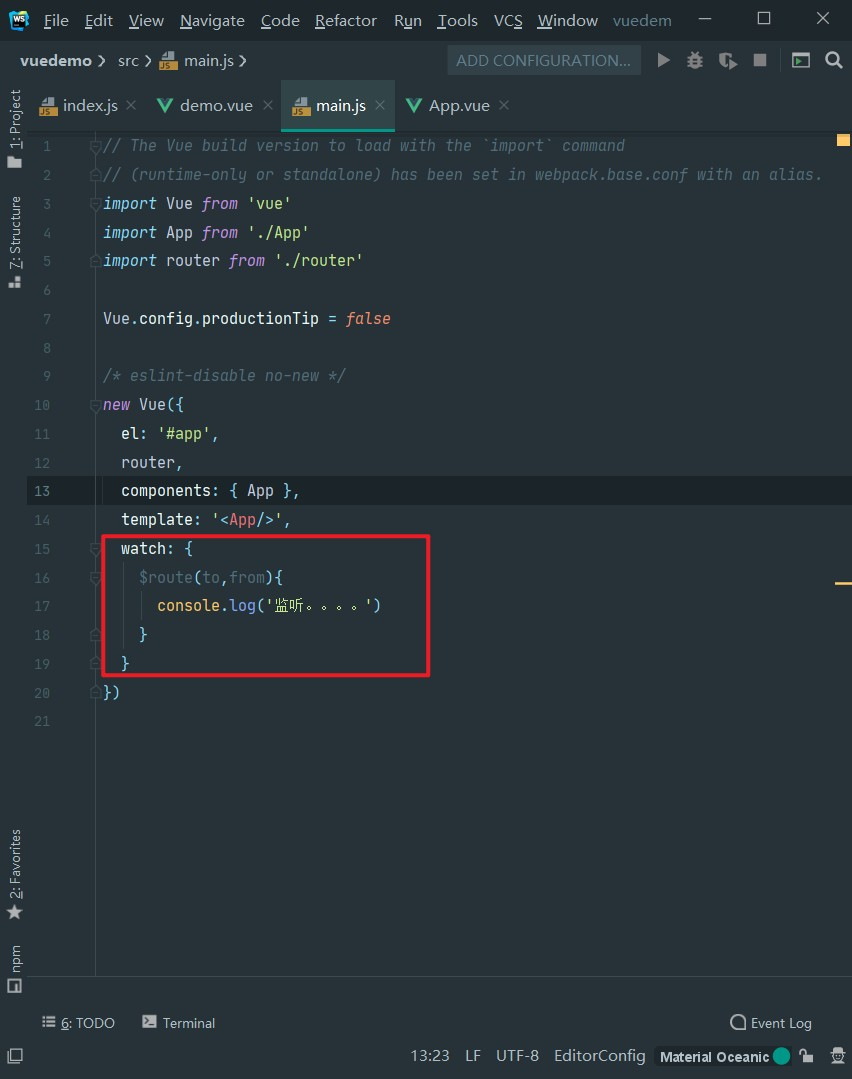Click line number 13 in gutter
Viewport: 852px width, 1079px height.
point(42,491)
